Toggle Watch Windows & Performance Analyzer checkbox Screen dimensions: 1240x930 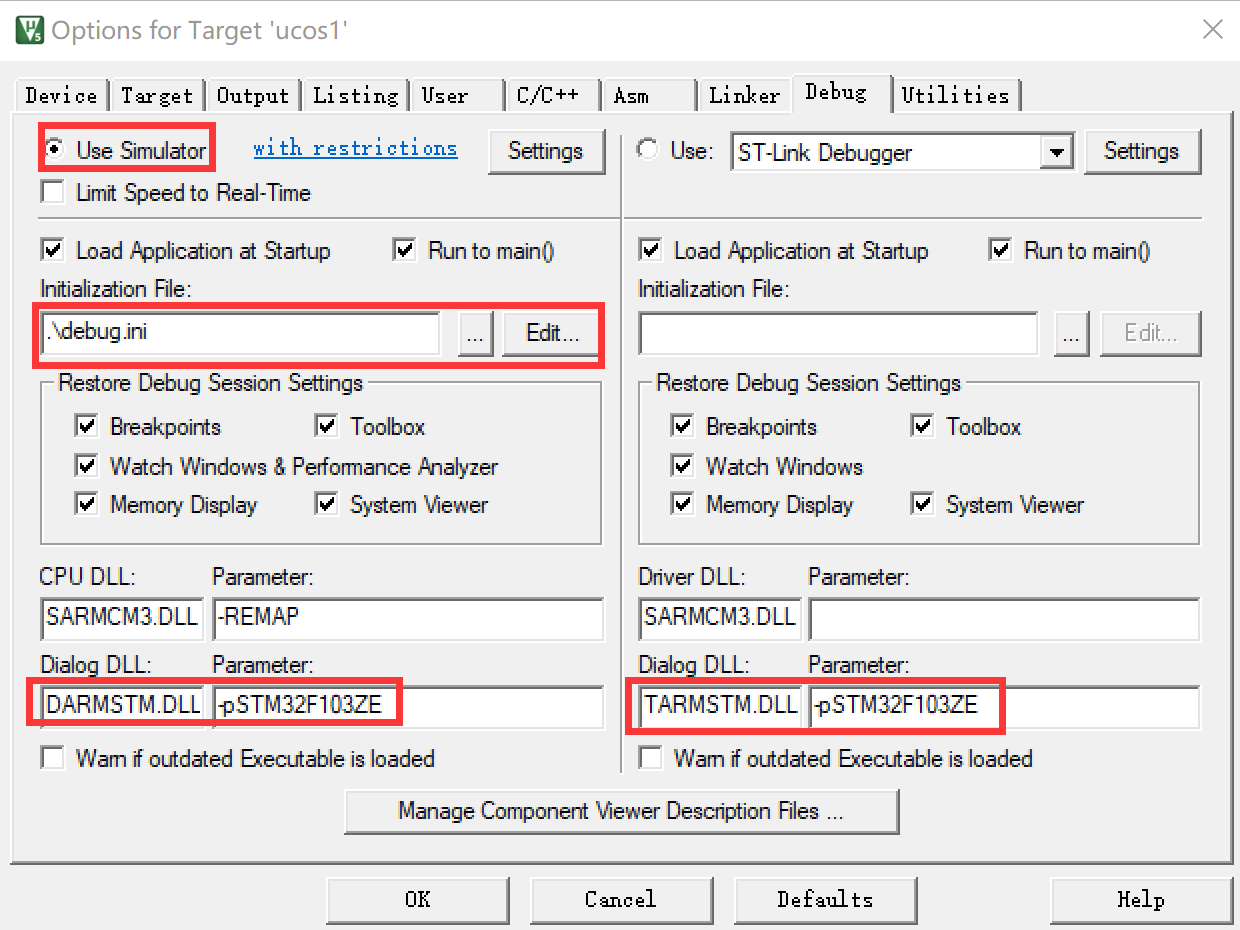[x=86, y=466]
